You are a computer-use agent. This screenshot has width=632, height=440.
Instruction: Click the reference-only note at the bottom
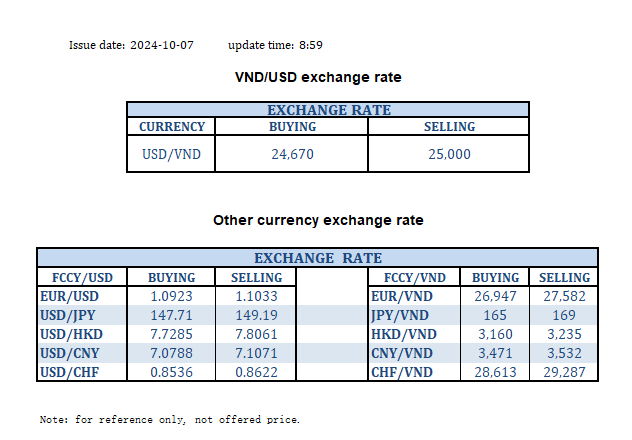tap(169, 418)
